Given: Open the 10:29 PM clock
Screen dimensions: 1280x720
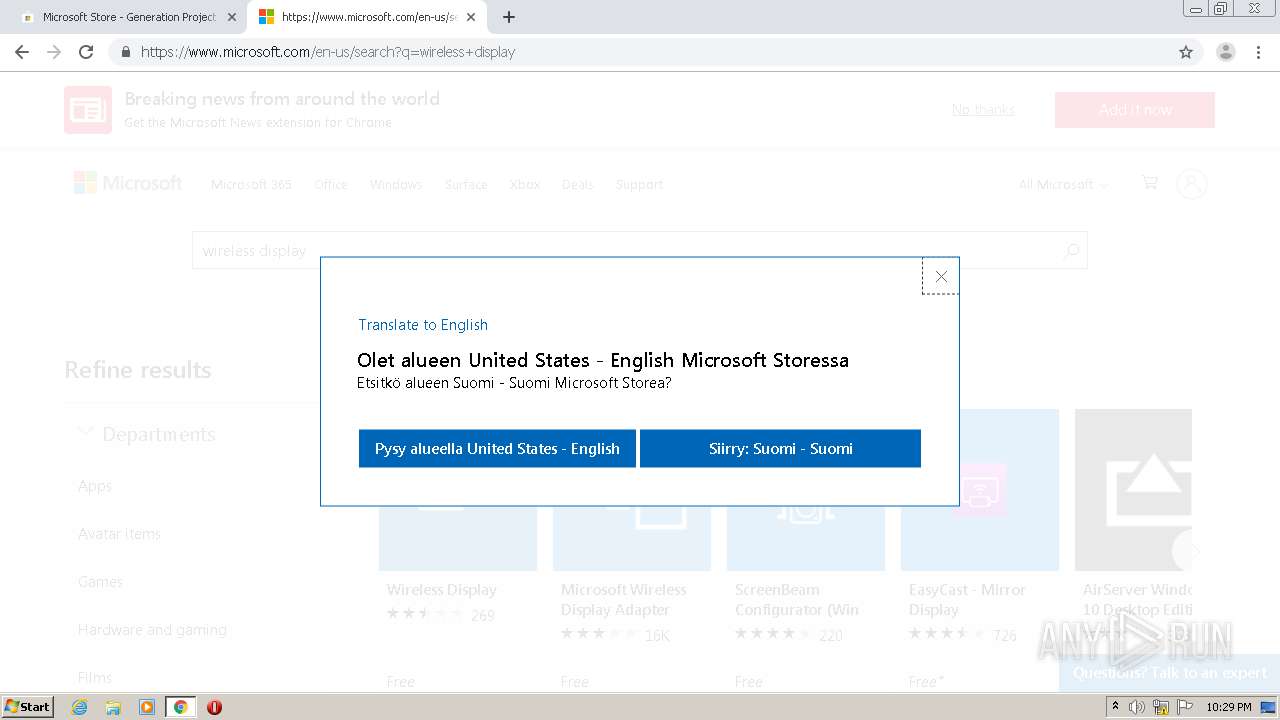Looking at the screenshot, I should (1229, 707).
